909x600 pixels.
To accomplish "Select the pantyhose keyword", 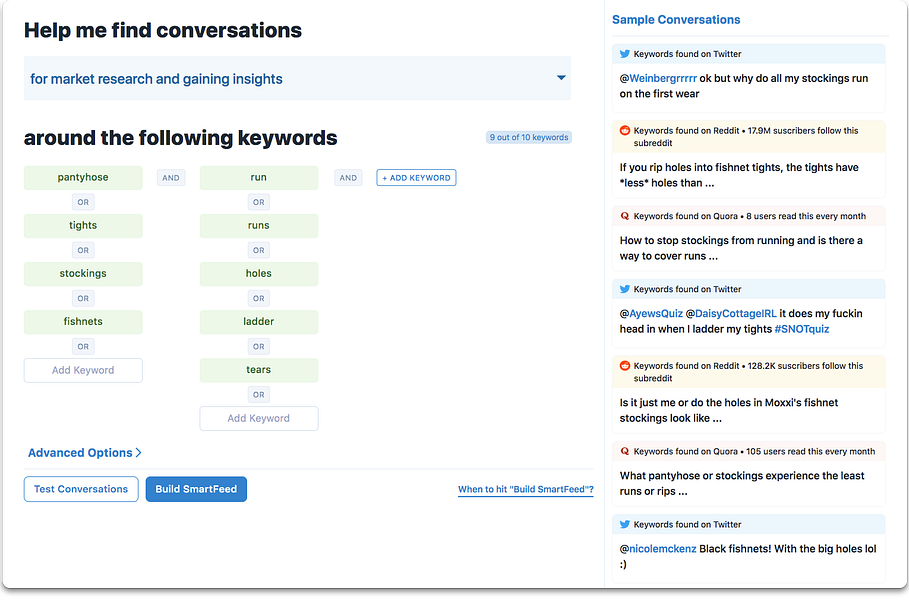I will point(83,177).
